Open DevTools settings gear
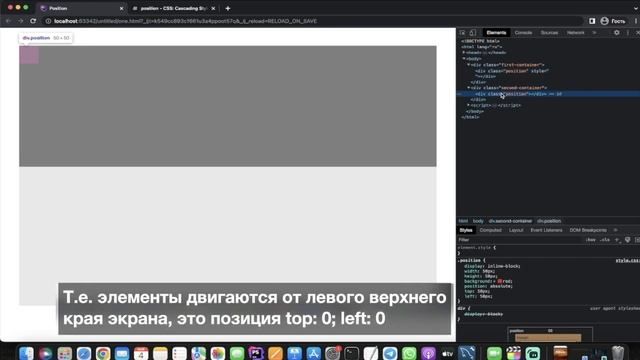The width and height of the screenshot is (640, 360). pos(617,33)
